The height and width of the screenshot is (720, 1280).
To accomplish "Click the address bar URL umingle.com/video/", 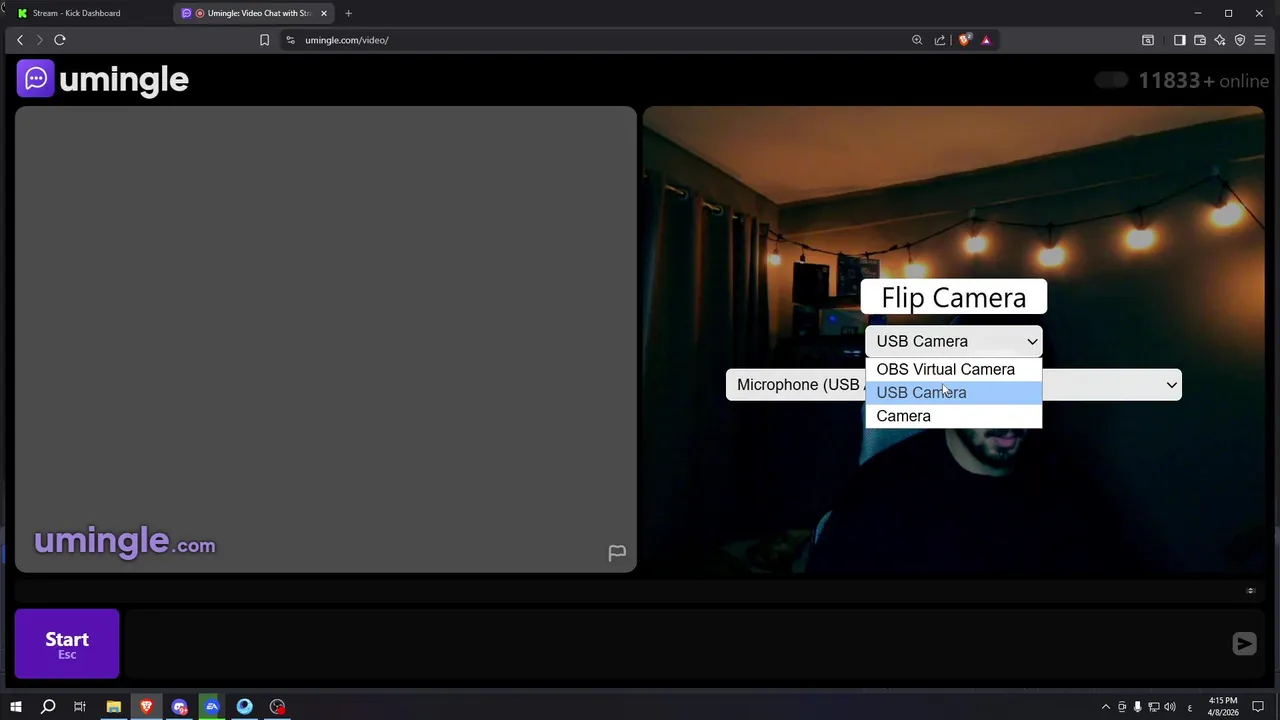I will tap(347, 40).
